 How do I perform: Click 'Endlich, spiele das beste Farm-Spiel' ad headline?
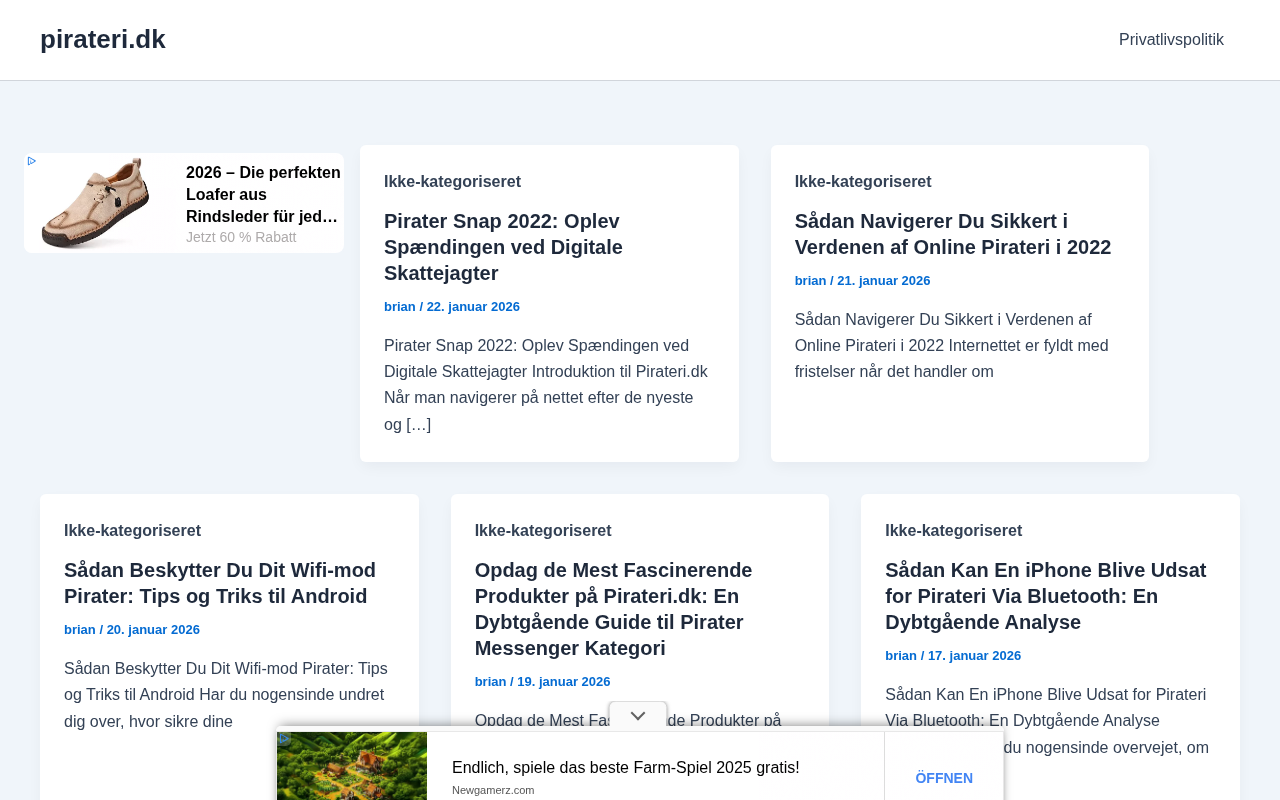626,767
